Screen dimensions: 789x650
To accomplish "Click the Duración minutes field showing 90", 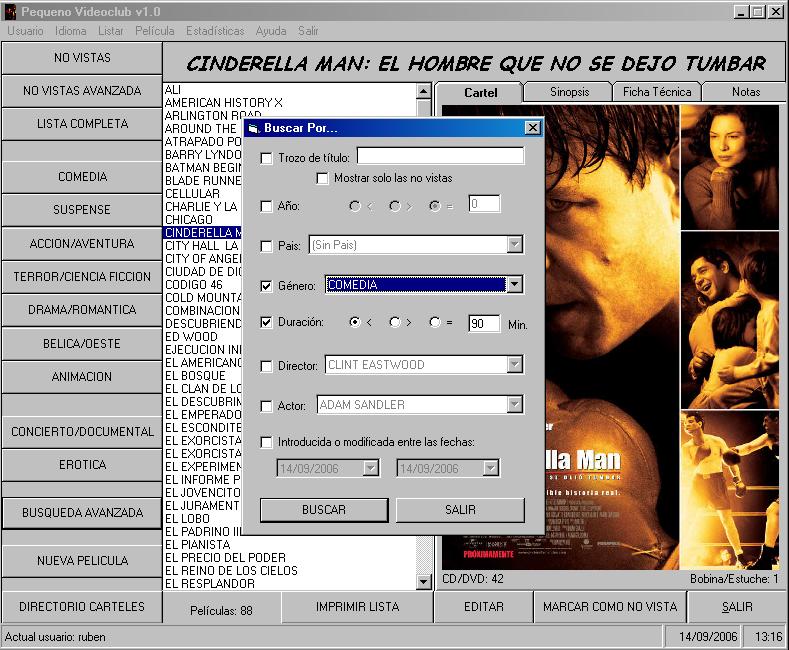I will 484,323.
